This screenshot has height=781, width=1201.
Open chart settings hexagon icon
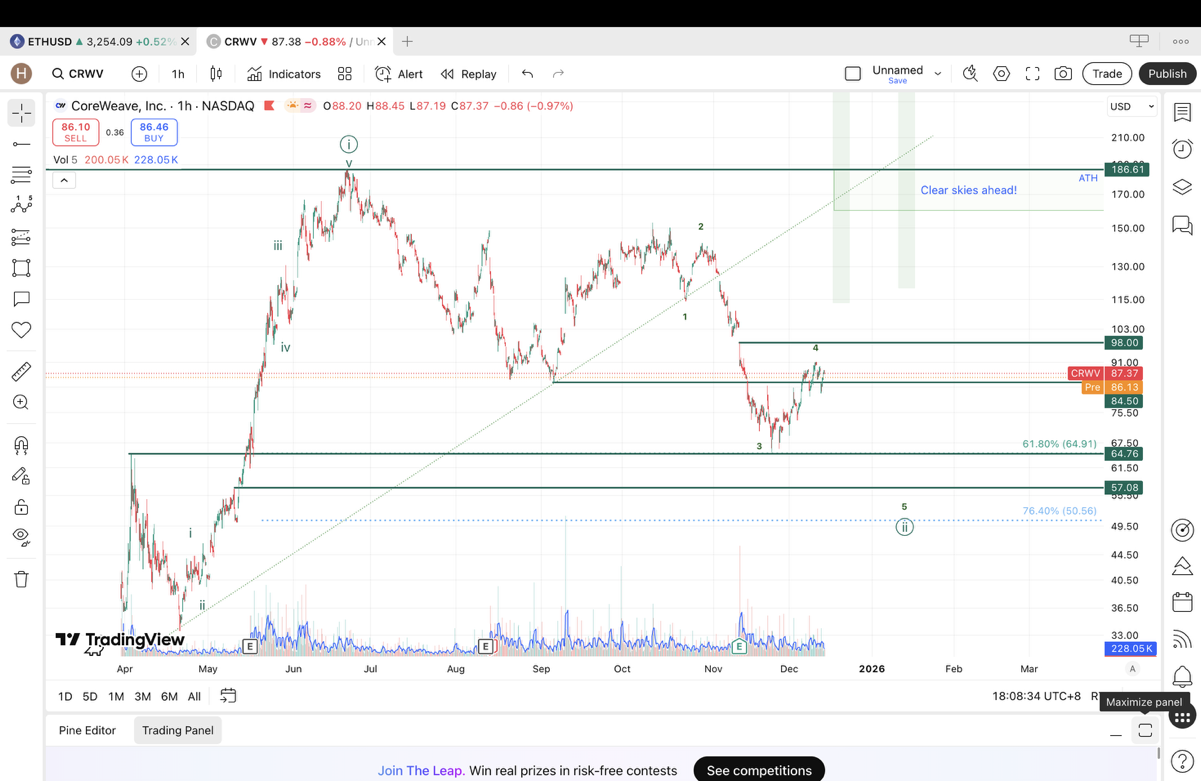click(x=1001, y=74)
